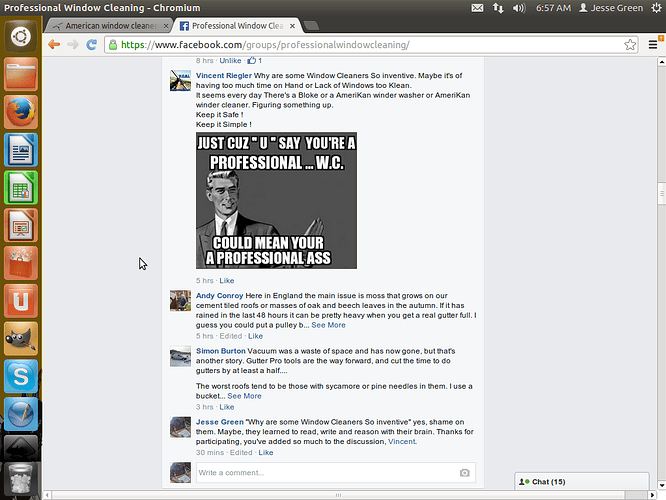Open the system power menu gear

[x=656, y=8]
